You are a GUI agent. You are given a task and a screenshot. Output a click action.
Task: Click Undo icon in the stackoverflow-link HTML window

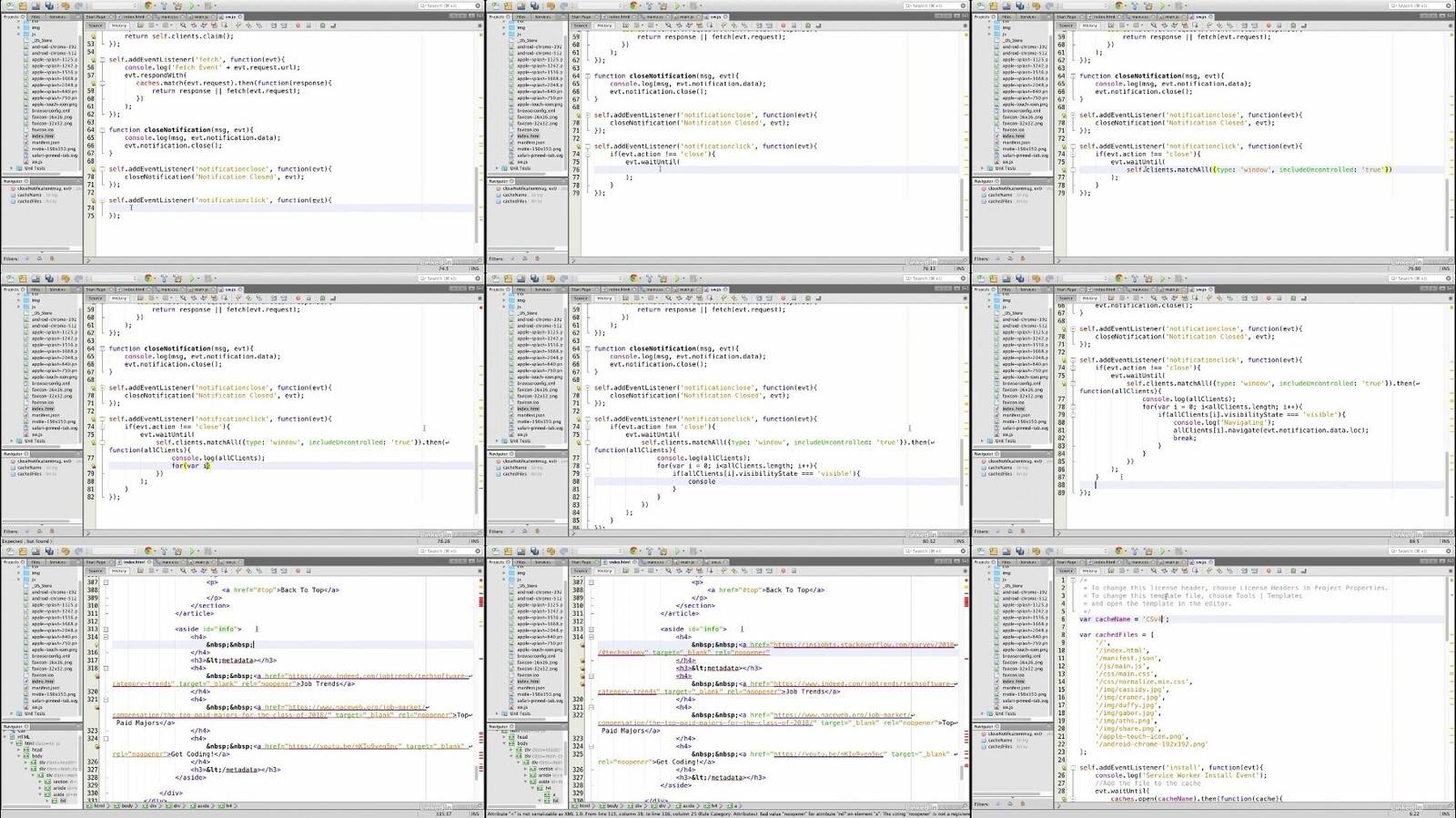click(x=551, y=551)
